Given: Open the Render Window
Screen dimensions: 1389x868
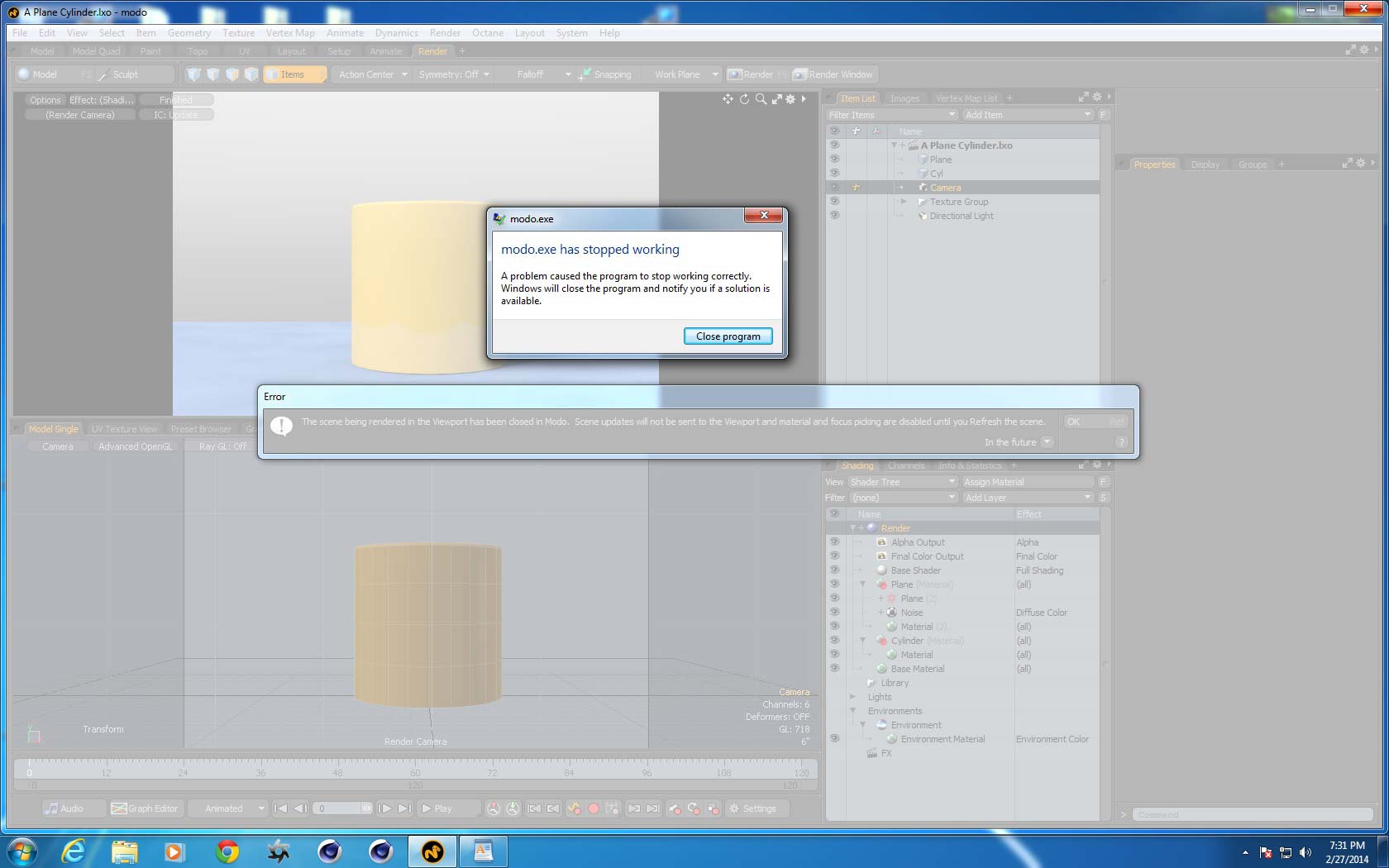Looking at the screenshot, I should (x=833, y=74).
